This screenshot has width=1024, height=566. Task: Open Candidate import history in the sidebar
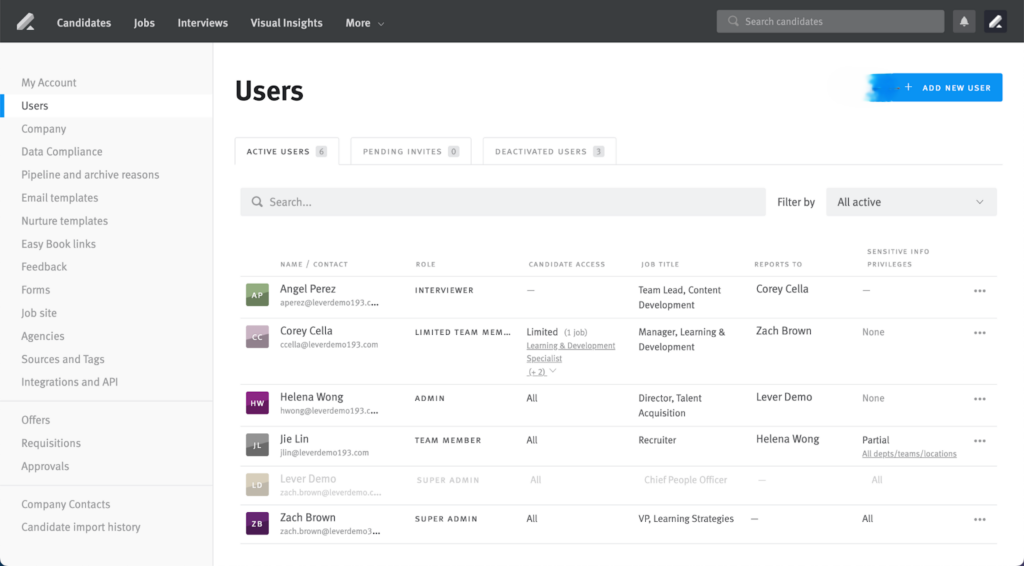pyautogui.click(x=80, y=527)
